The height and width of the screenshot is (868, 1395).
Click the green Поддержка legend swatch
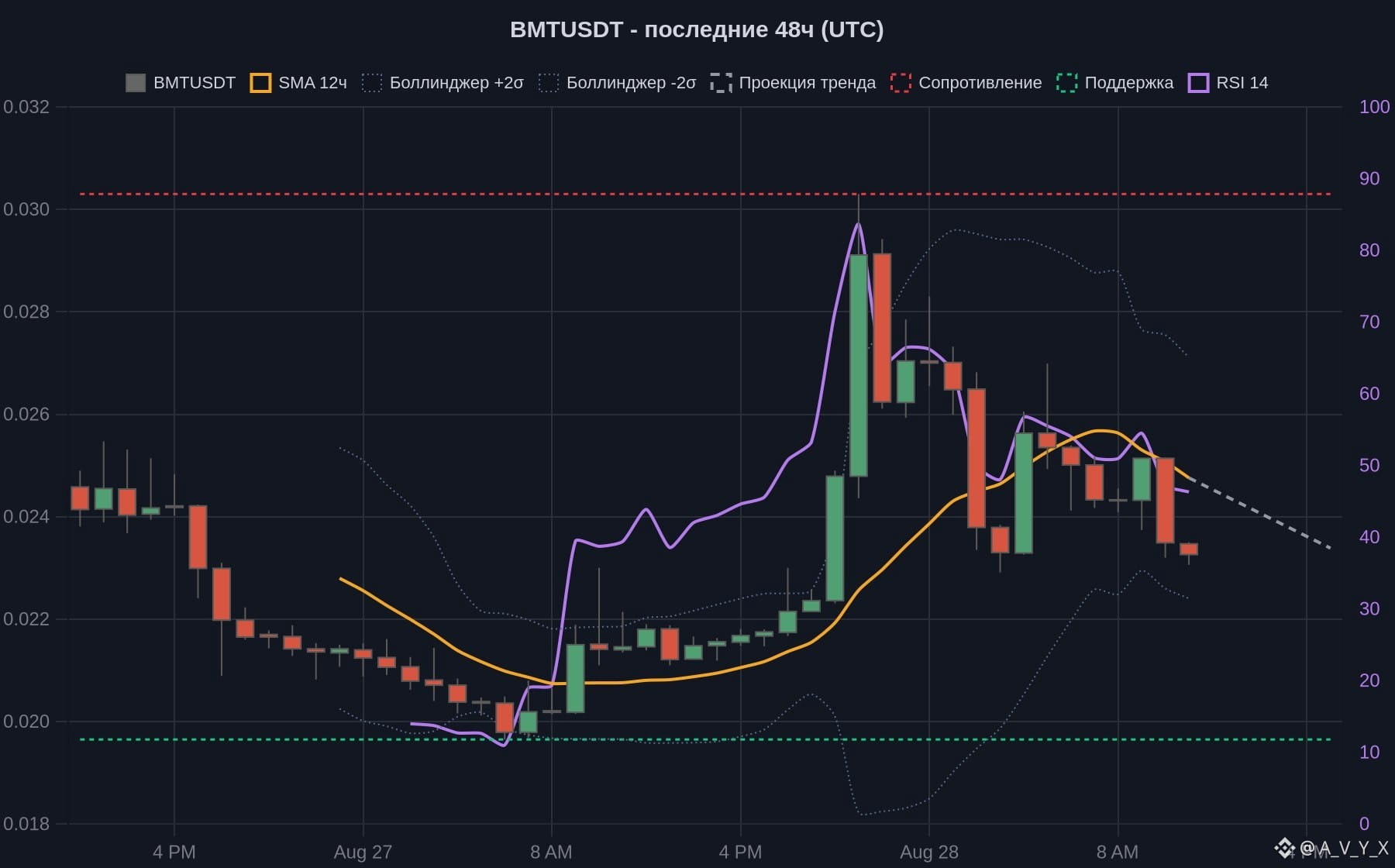(x=1066, y=83)
